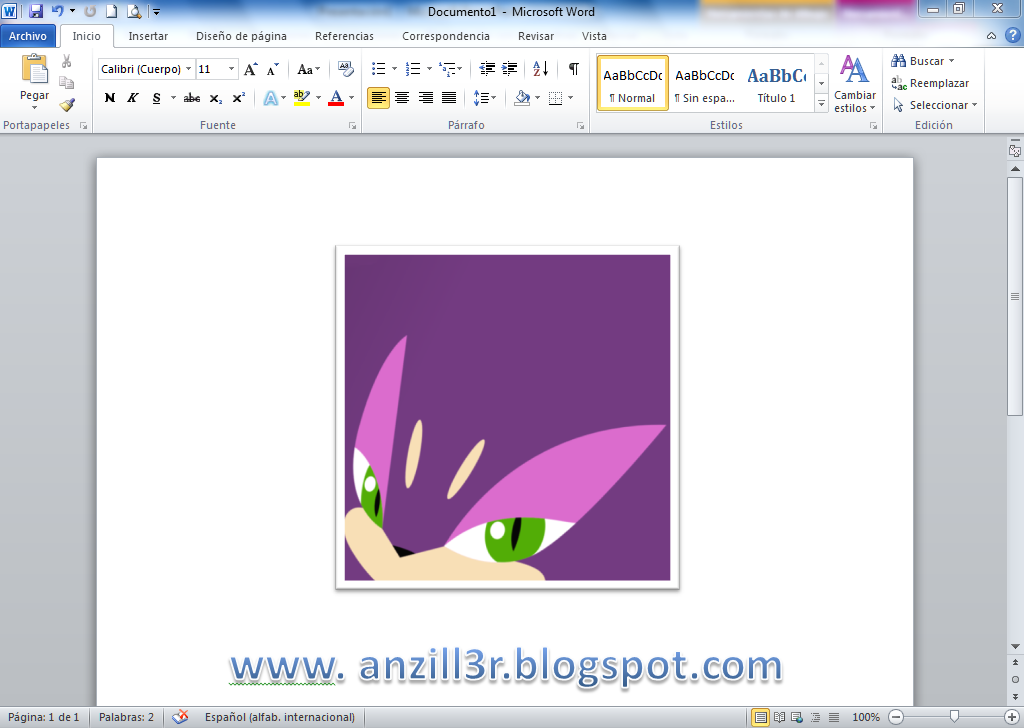Open the line spacing dropdown

pos(485,98)
